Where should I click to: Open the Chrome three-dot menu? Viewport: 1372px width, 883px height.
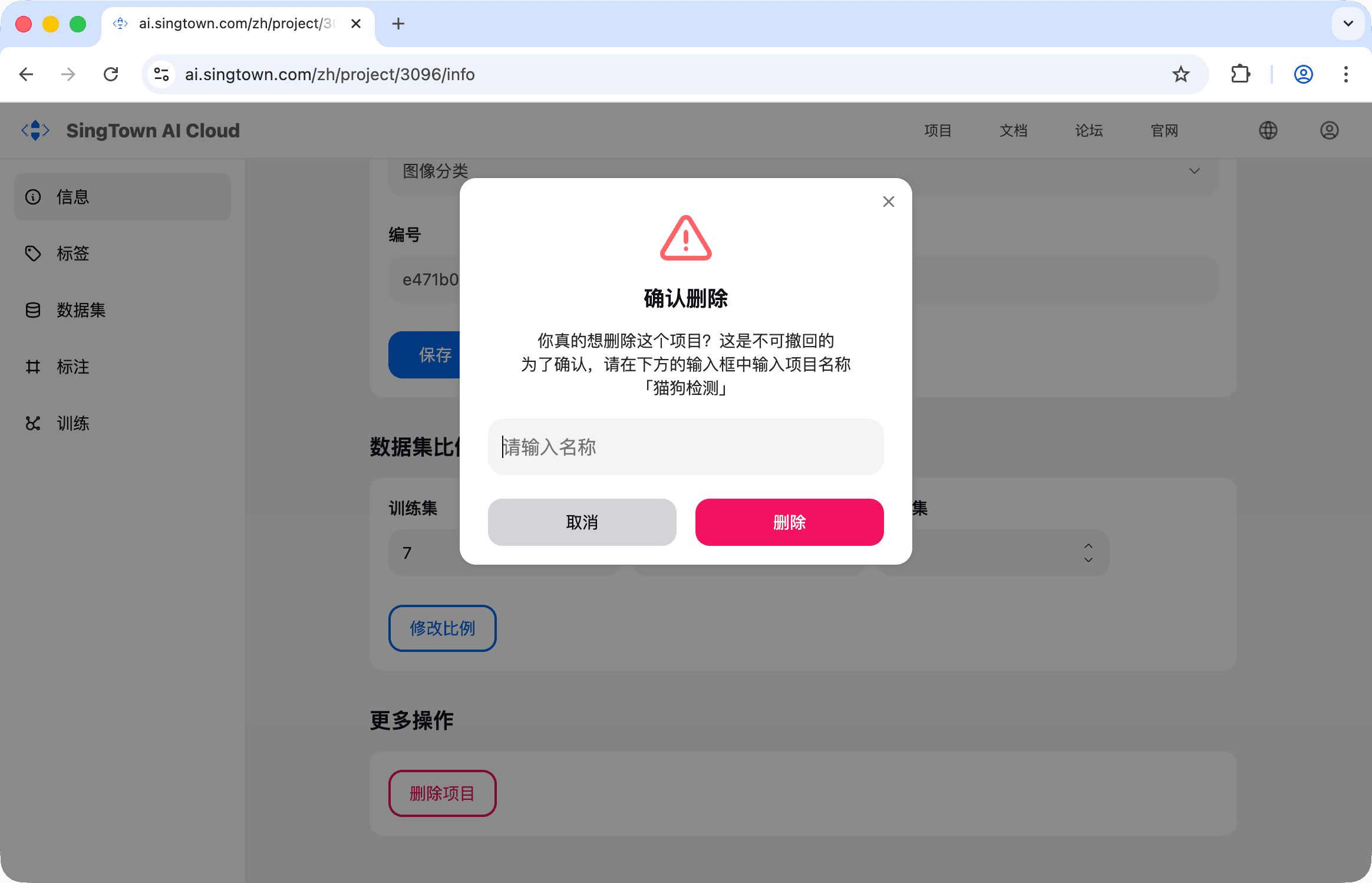(x=1346, y=74)
